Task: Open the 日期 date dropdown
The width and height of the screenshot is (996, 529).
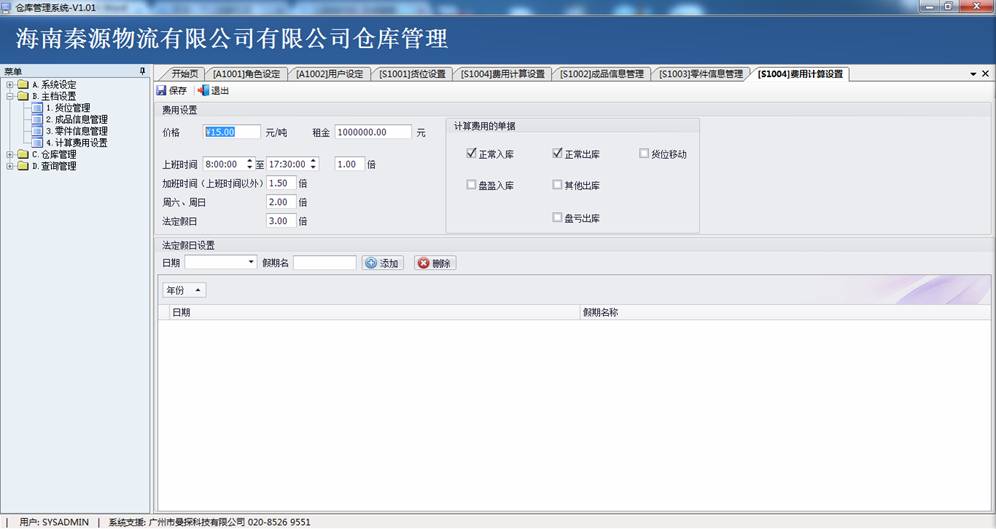Action: (x=252, y=262)
